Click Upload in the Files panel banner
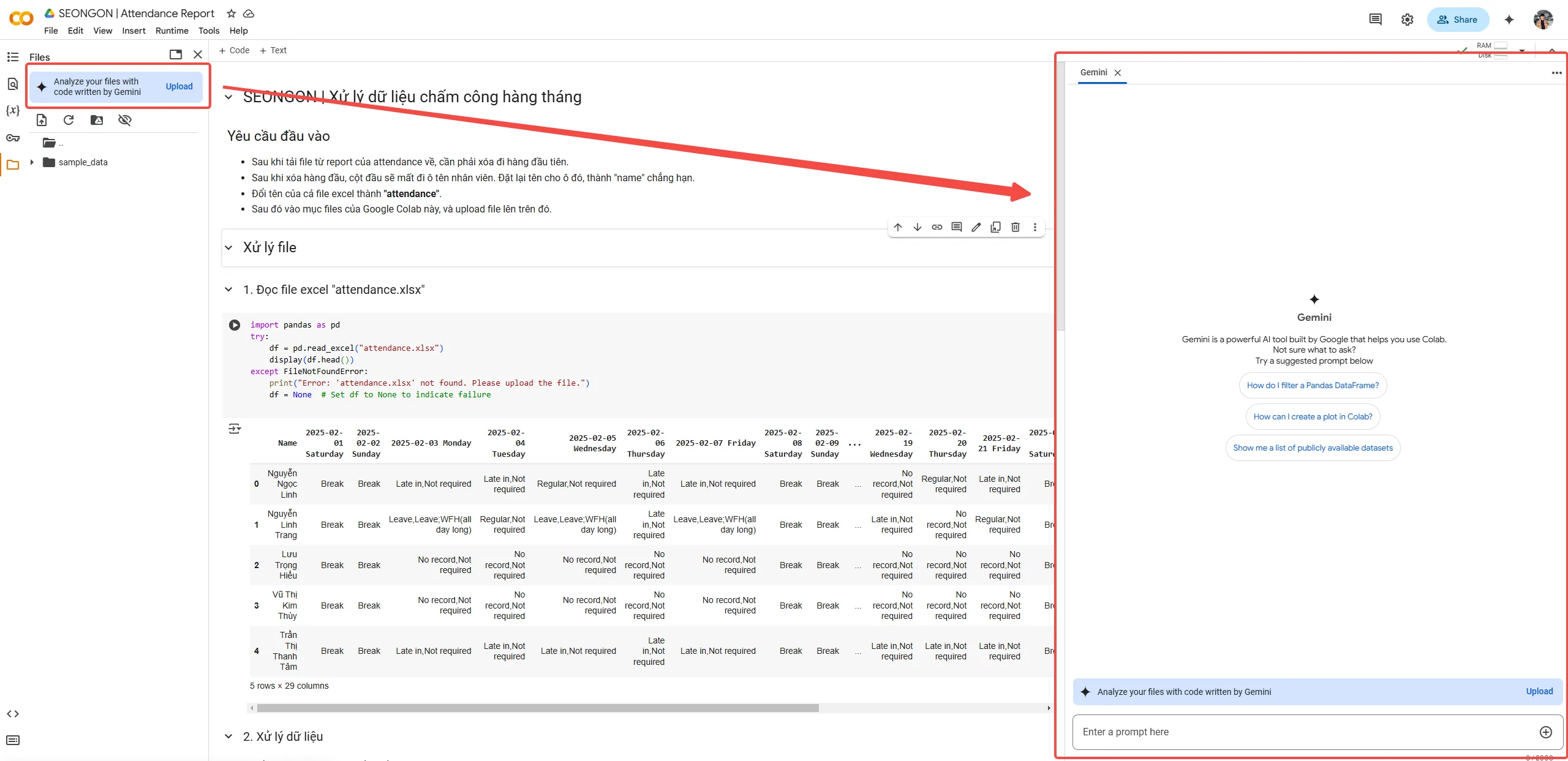1568x761 pixels. coord(179,86)
